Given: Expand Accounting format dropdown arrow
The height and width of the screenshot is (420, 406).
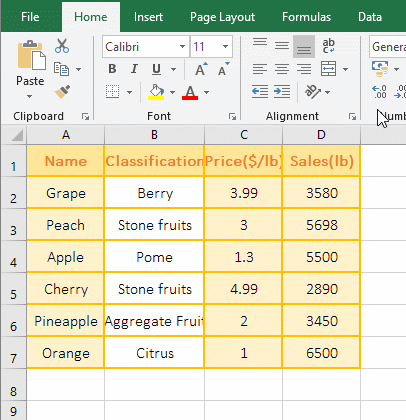Looking at the screenshot, I should pyautogui.click(x=396, y=69).
